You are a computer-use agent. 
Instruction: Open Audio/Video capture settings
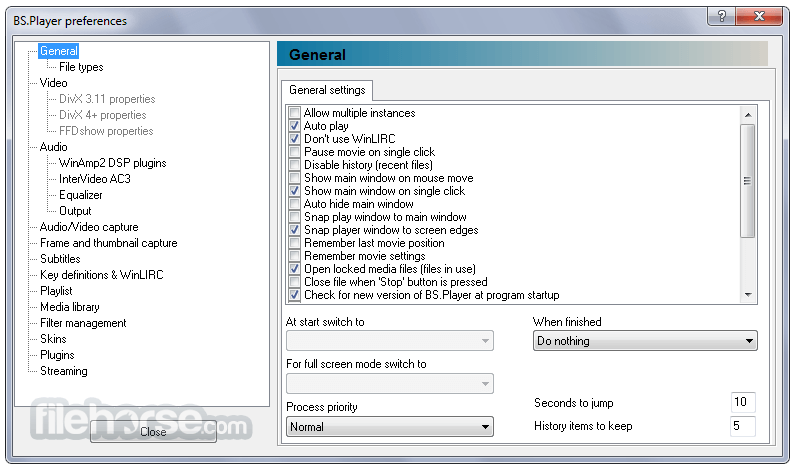89,227
